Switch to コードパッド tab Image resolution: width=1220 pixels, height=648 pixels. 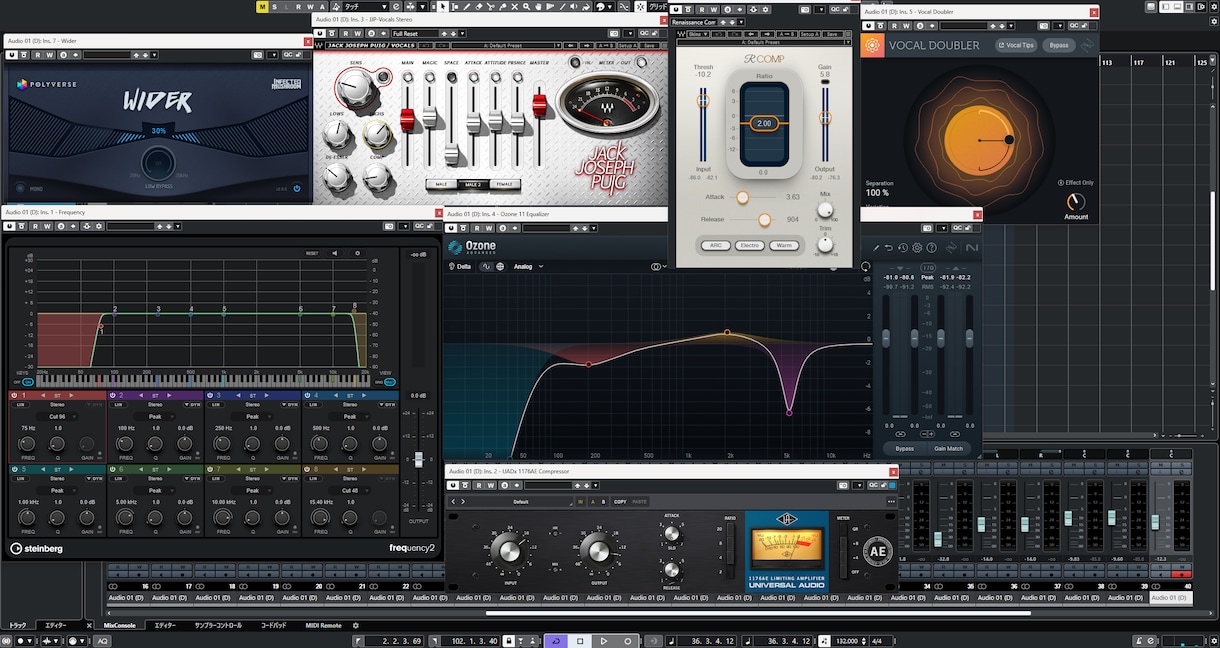tap(274, 626)
